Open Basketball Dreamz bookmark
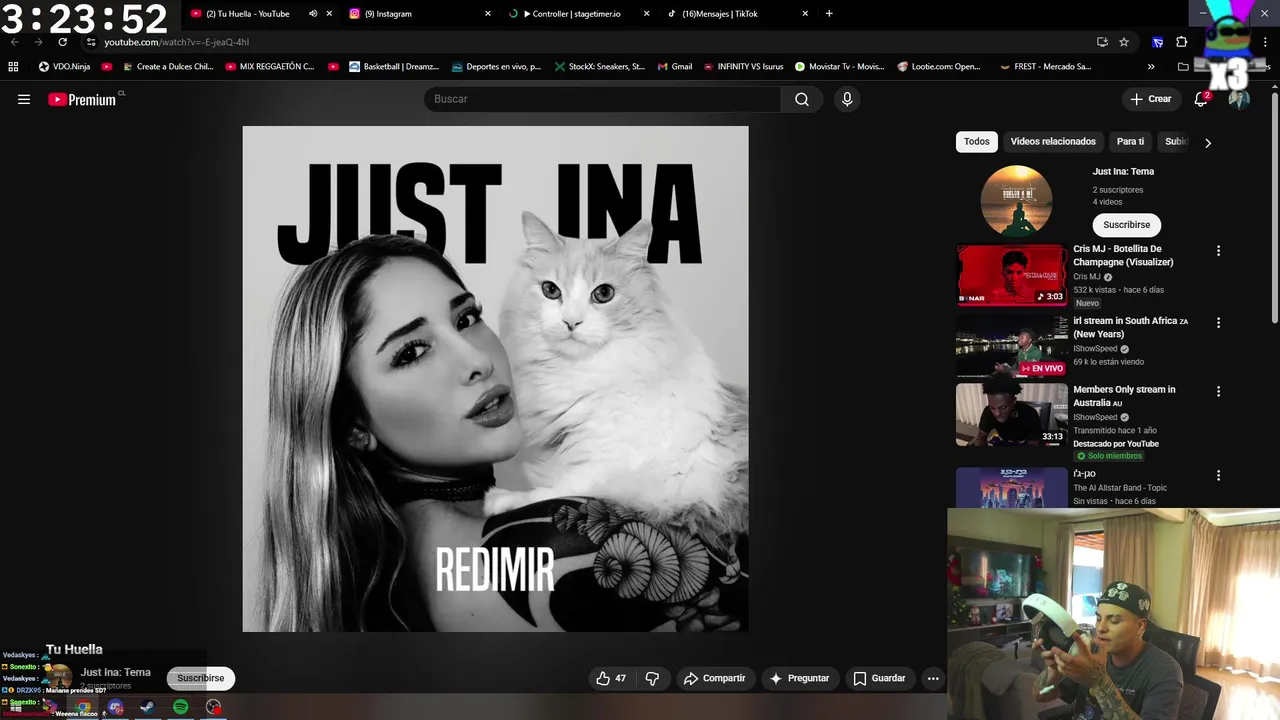Screen dimensions: 1280x720 coord(394,67)
